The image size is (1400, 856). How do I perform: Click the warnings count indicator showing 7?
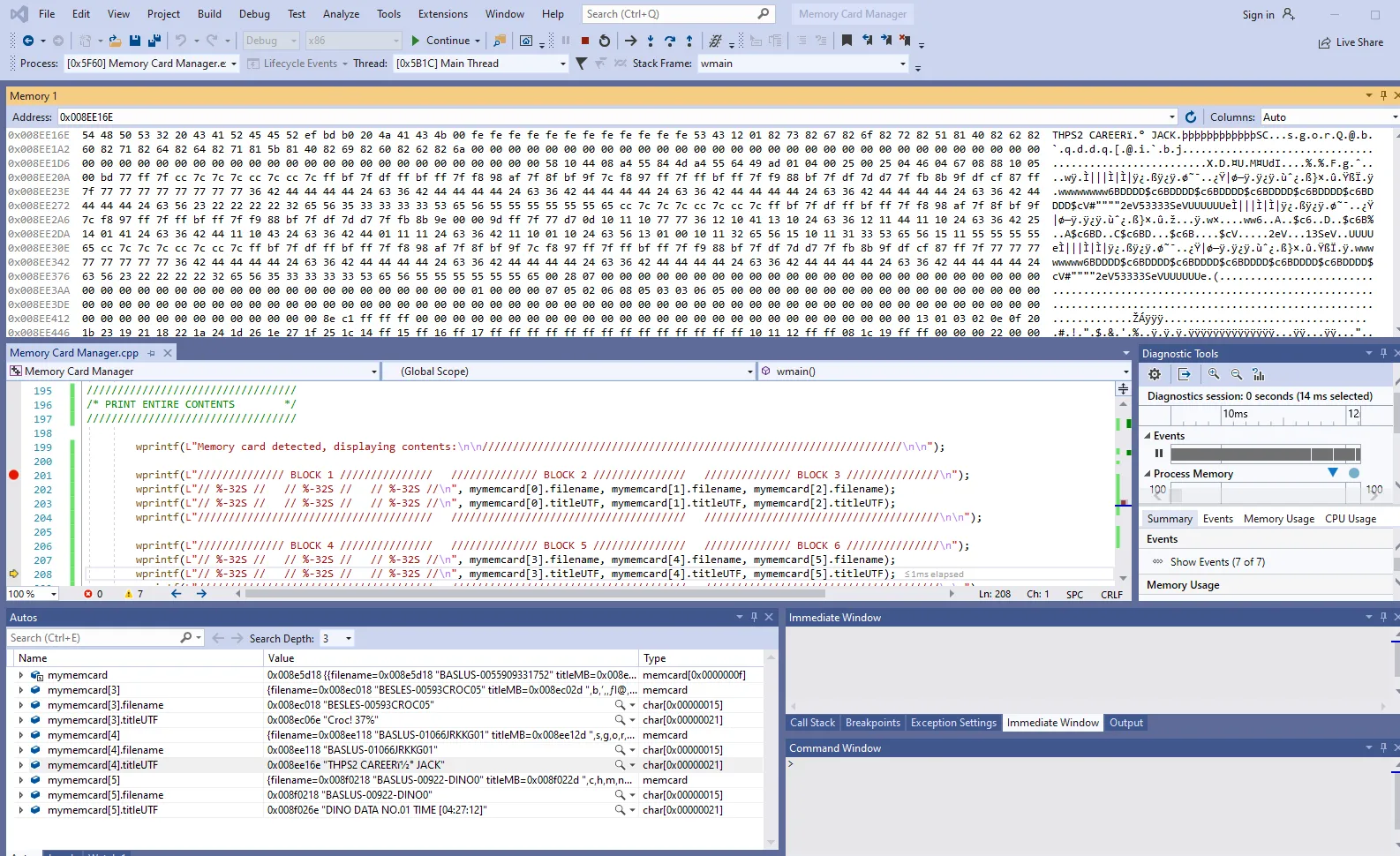(x=134, y=594)
